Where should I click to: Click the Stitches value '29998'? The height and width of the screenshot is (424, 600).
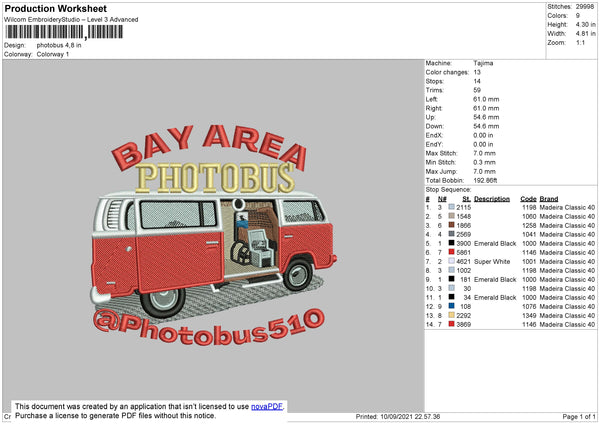click(585, 7)
